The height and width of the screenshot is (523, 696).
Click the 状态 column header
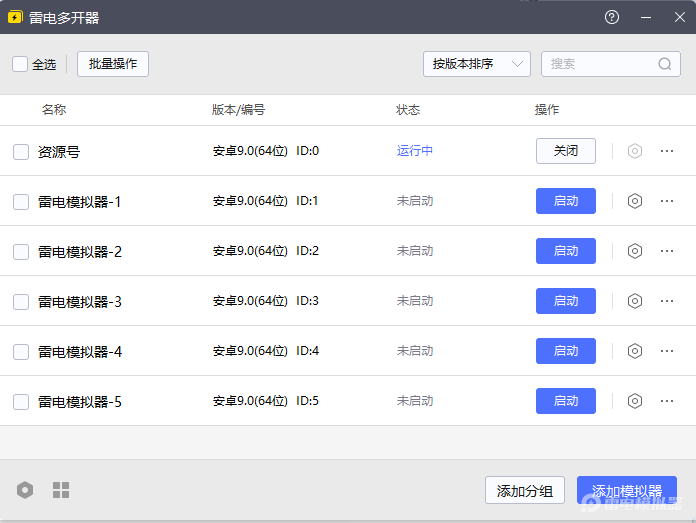pos(408,110)
